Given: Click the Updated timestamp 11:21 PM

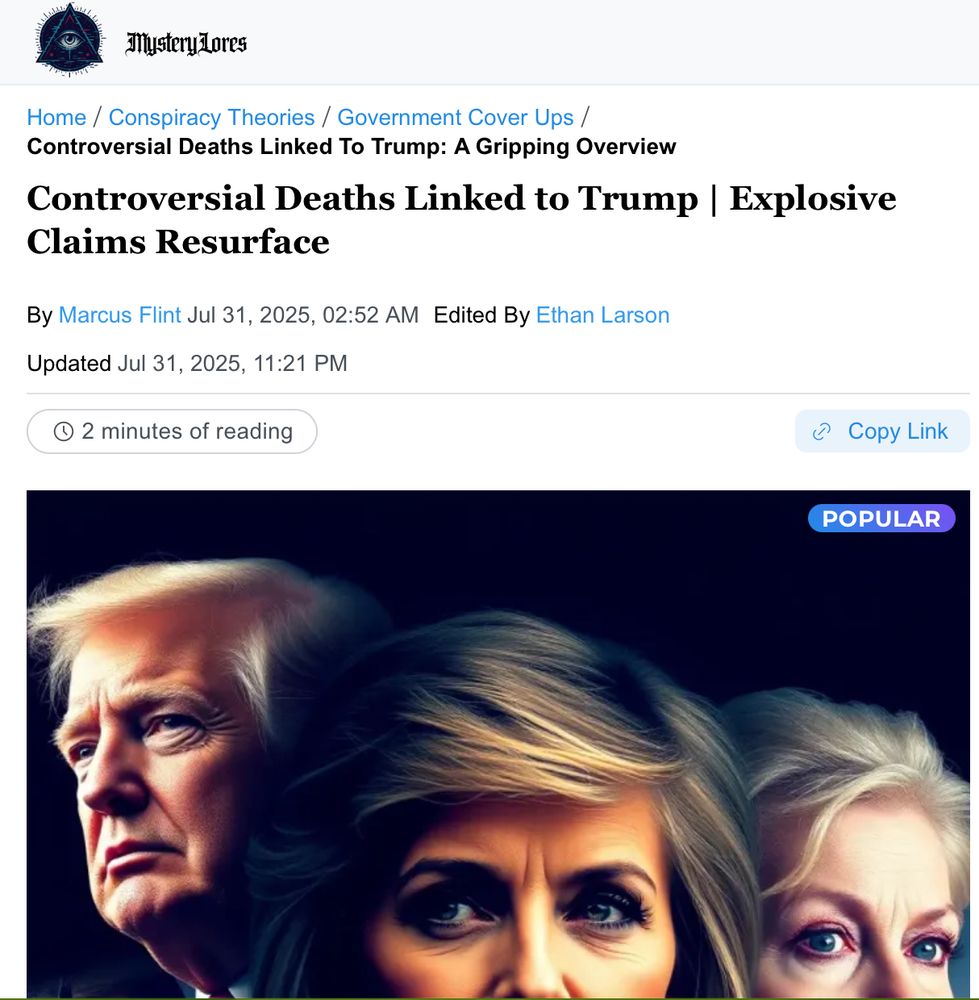Looking at the screenshot, I should point(232,364).
